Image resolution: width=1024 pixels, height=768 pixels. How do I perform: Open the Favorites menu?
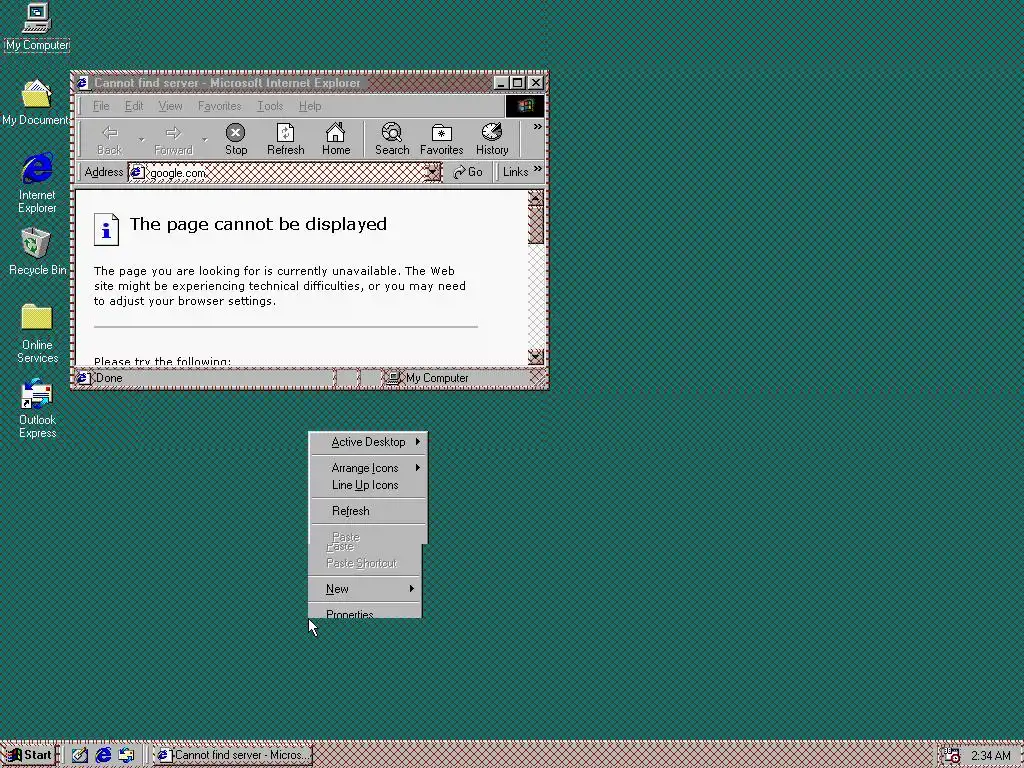click(x=219, y=106)
